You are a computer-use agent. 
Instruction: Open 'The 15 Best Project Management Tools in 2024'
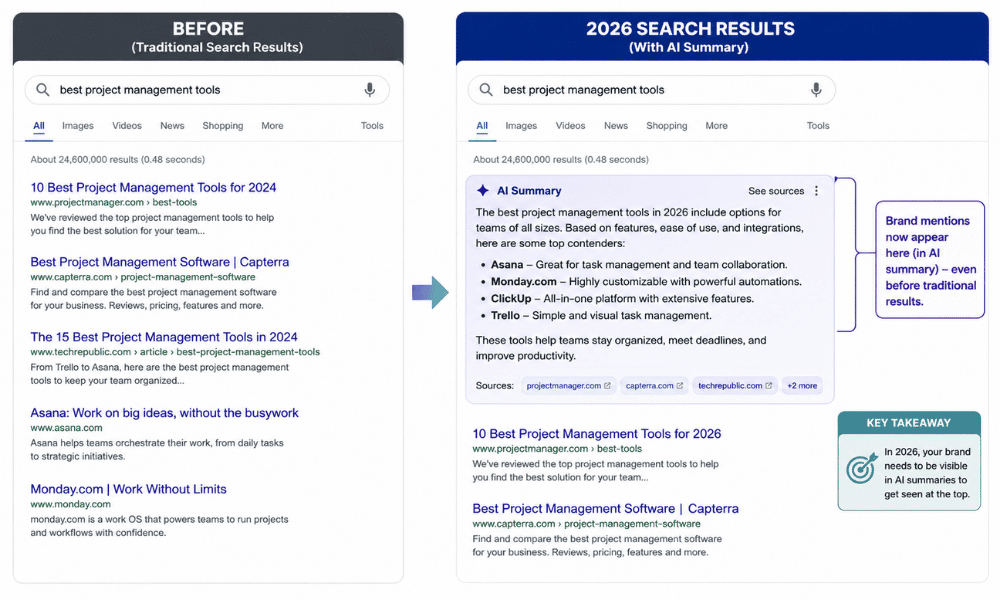[x=164, y=337]
